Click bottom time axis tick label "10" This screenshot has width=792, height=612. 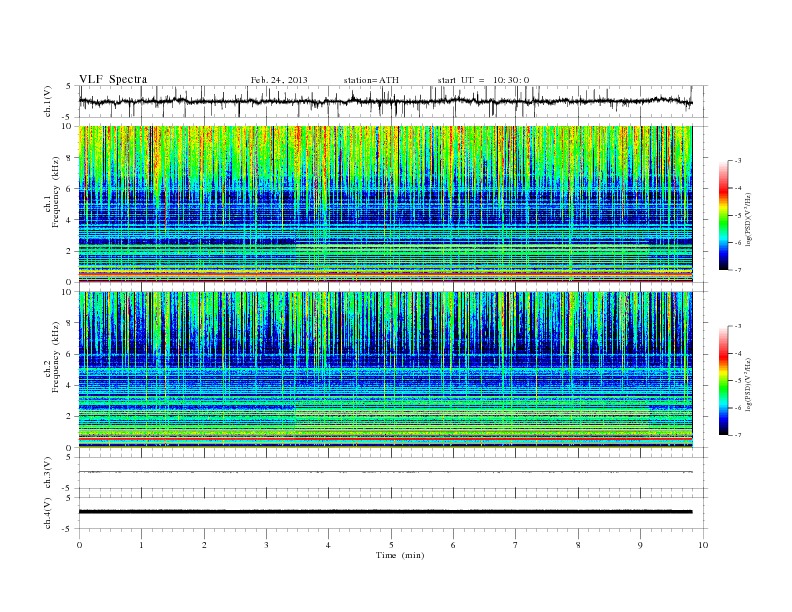(703, 545)
